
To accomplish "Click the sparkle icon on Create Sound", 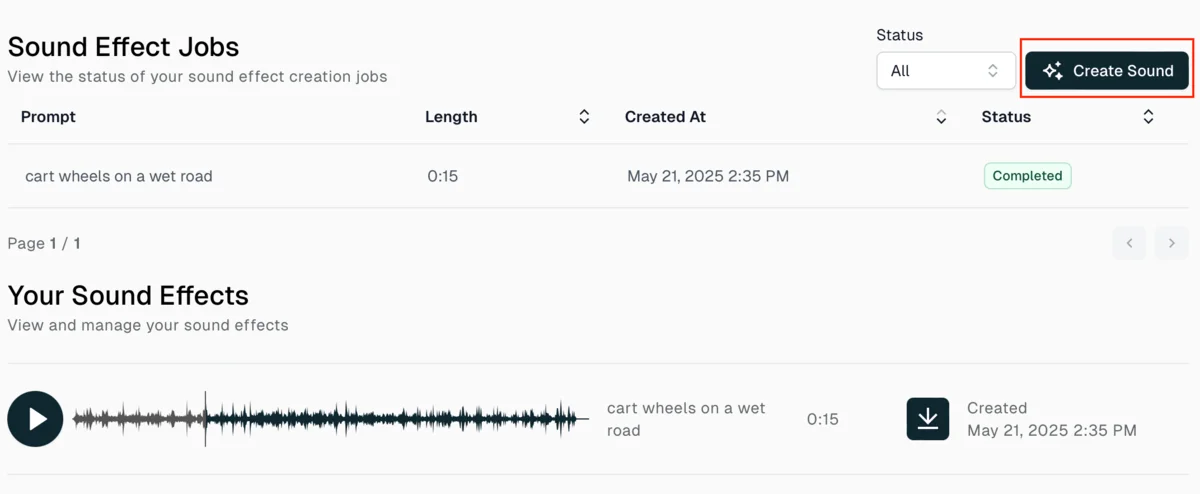I will (x=1052, y=71).
